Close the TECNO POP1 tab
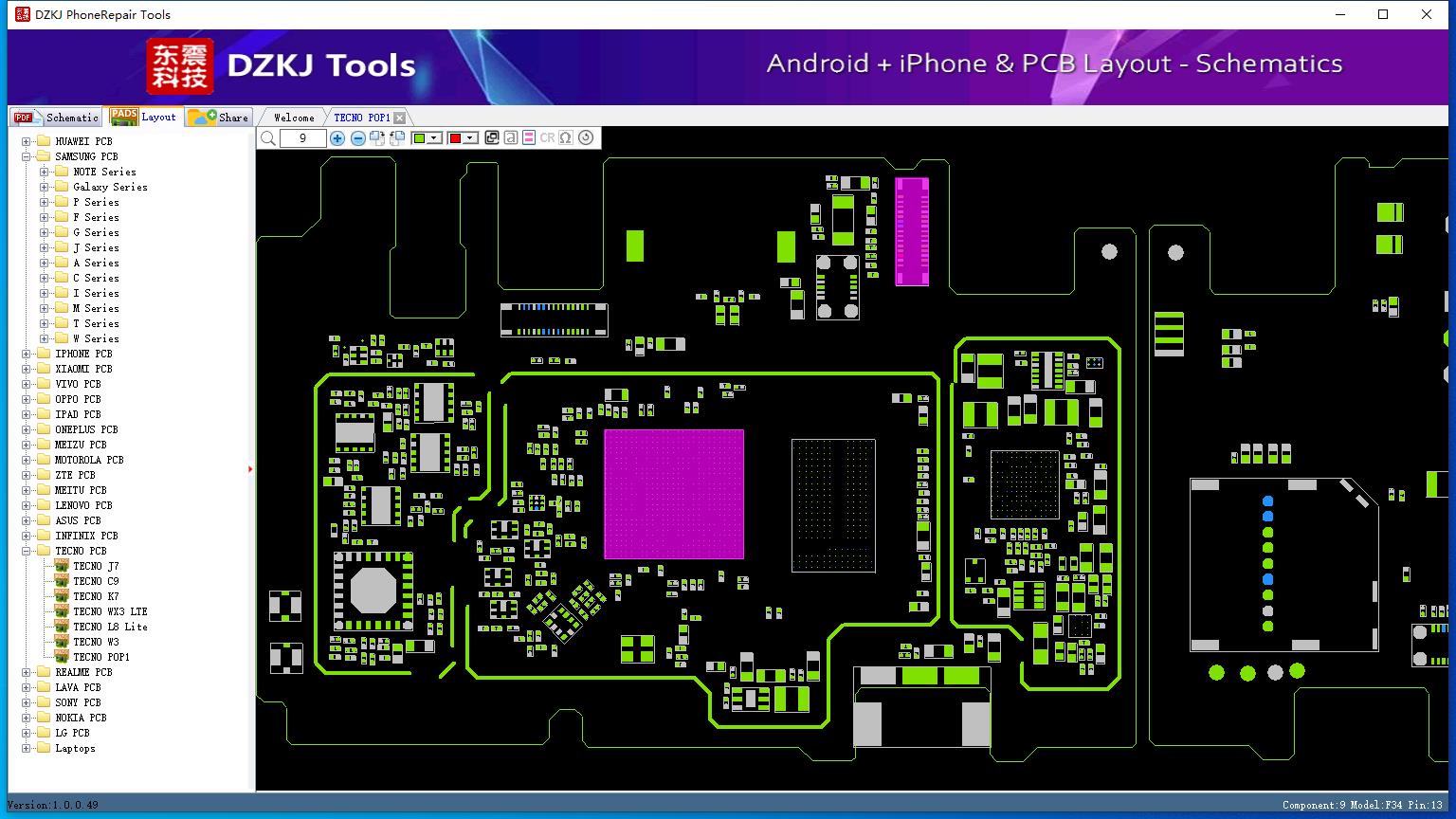The image size is (1456, 819). click(399, 118)
